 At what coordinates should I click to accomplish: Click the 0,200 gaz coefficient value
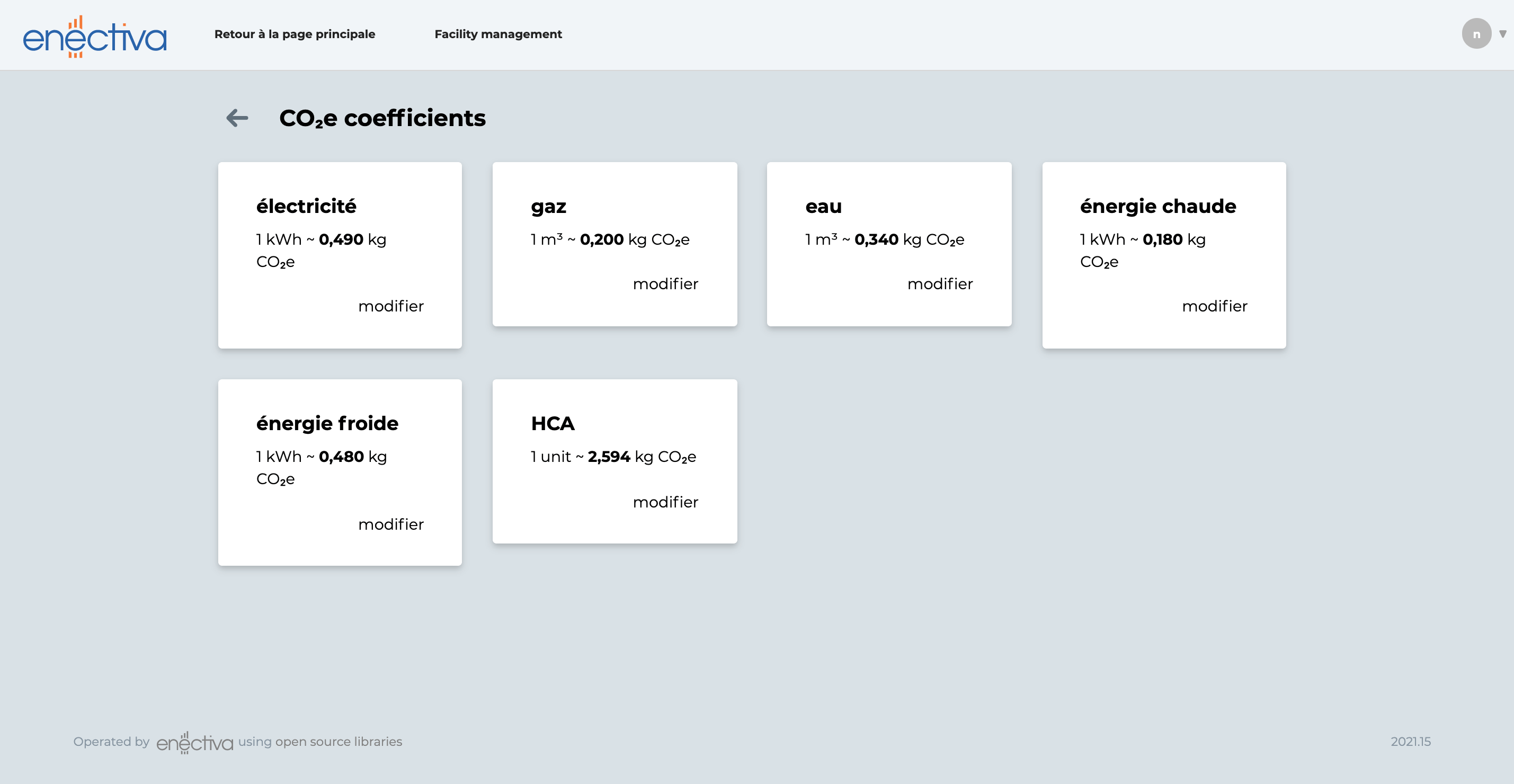(601, 240)
